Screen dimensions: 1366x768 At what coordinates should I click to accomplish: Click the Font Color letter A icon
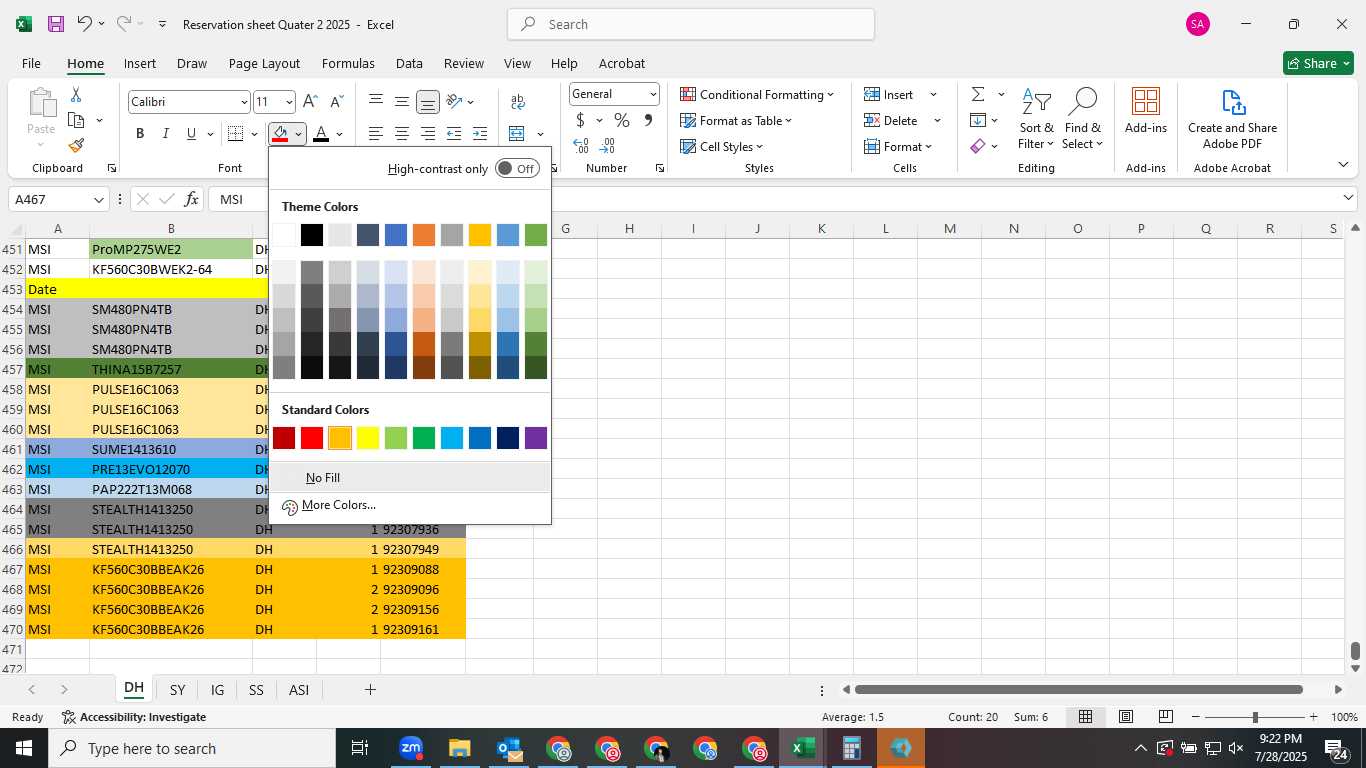point(321,134)
